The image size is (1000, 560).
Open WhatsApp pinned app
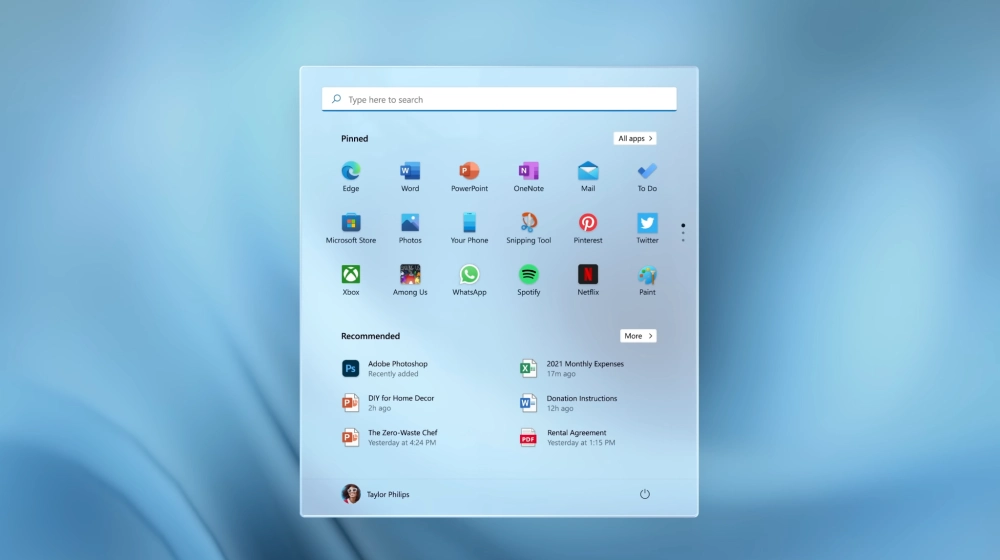point(469,275)
